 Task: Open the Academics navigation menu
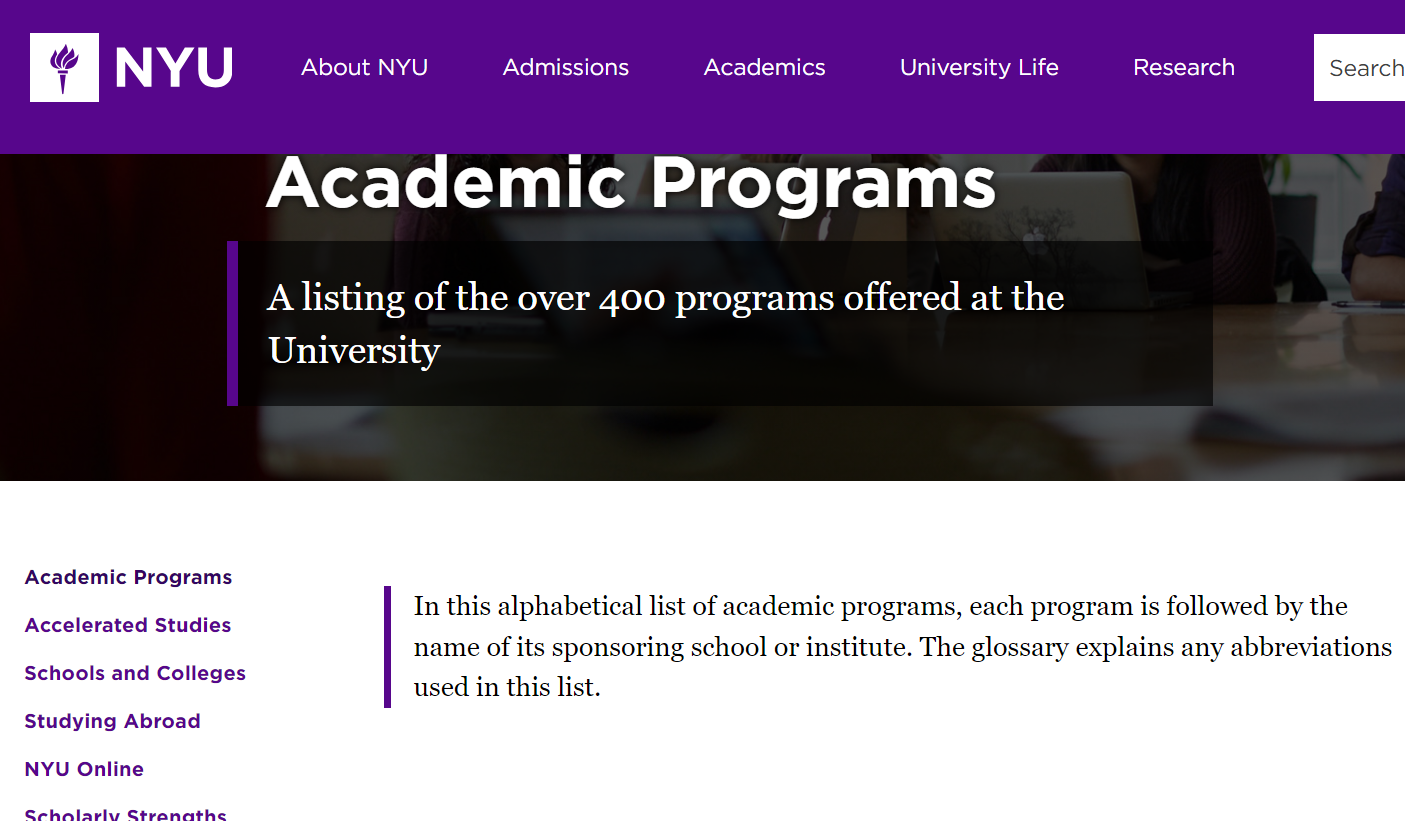765,67
